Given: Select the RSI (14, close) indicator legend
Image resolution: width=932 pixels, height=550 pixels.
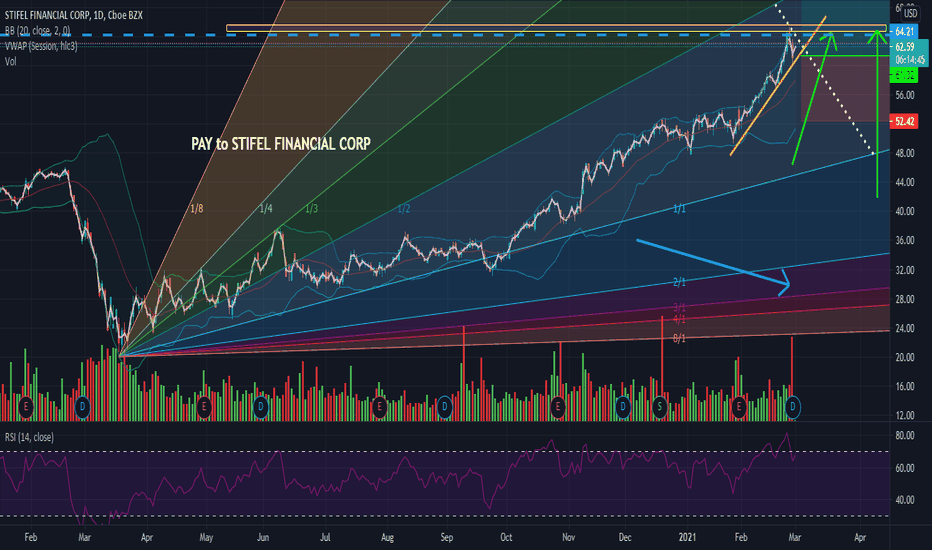Looking at the screenshot, I should pos(29,437).
